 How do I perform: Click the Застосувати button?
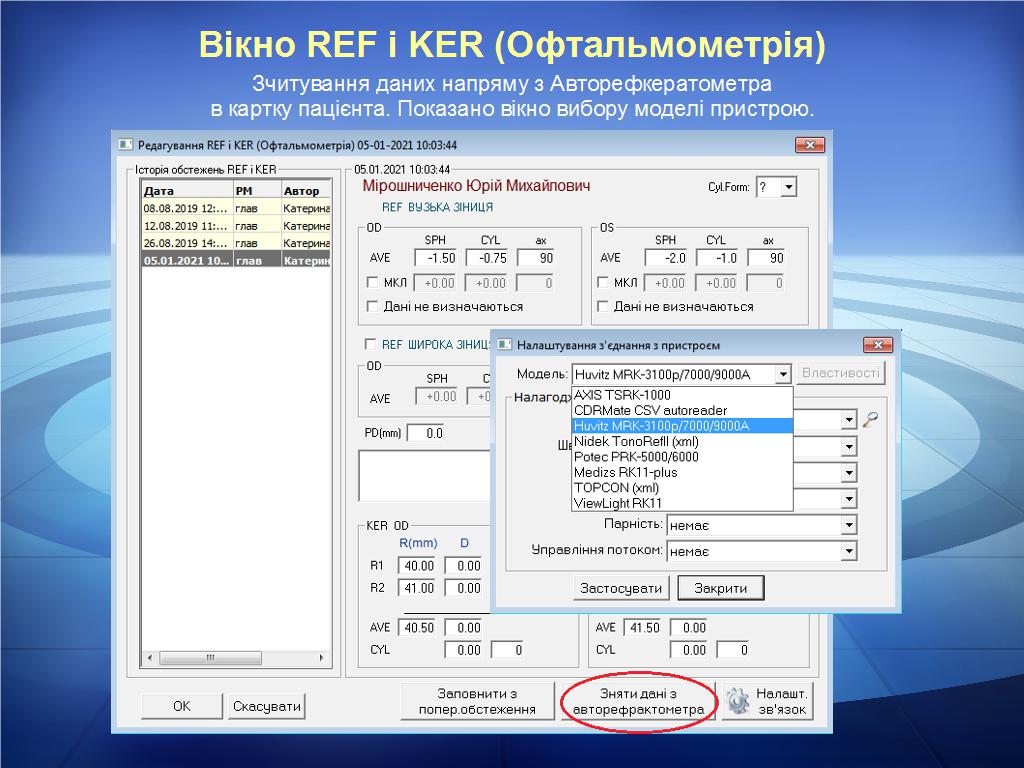620,588
